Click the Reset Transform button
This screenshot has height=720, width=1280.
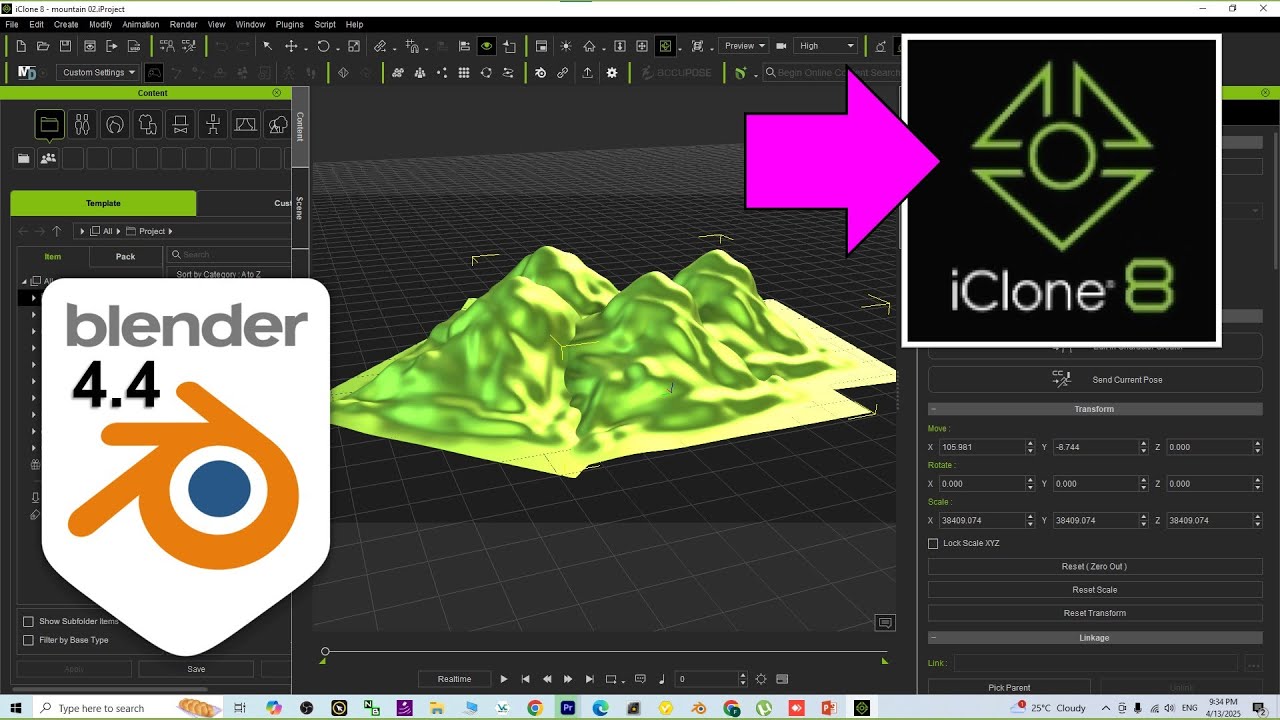(1095, 613)
